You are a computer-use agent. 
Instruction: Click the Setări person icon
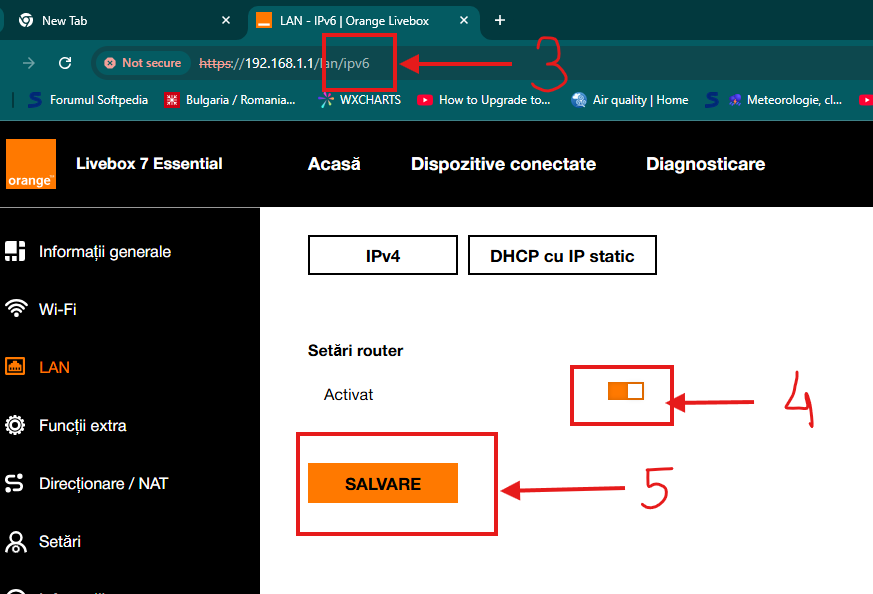16,542
